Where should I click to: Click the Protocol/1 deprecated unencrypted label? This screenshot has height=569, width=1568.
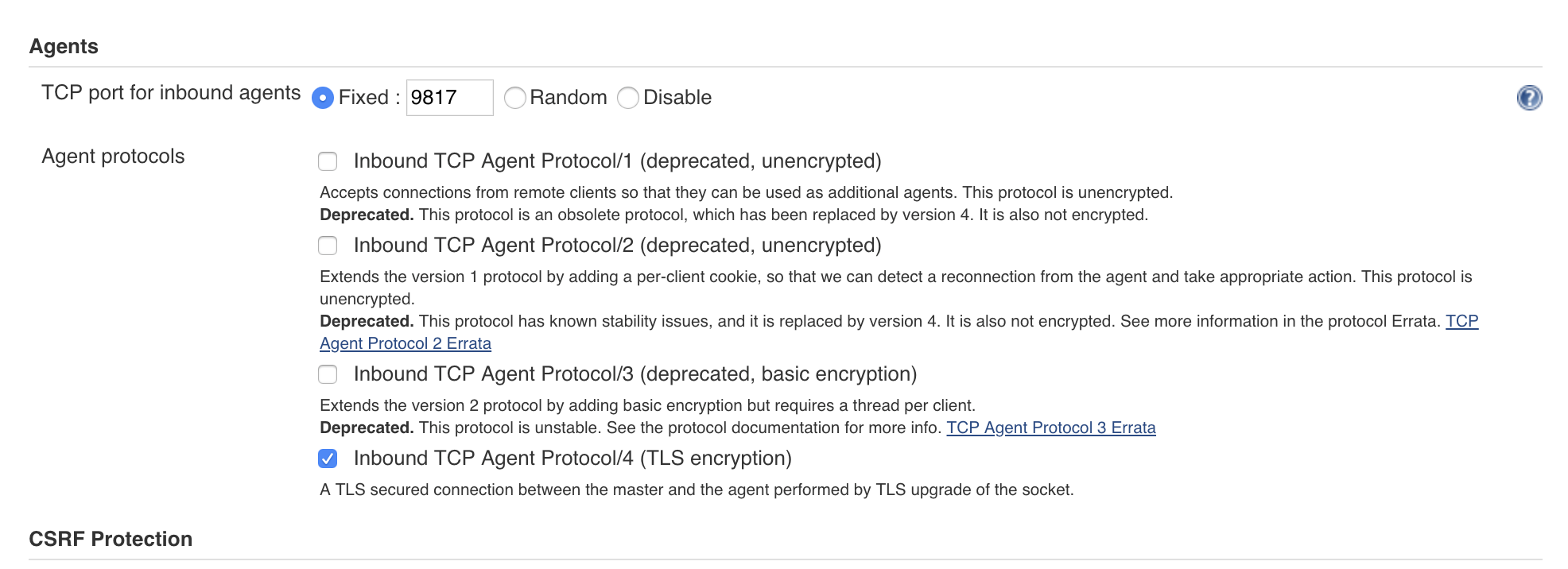[617, 161]
